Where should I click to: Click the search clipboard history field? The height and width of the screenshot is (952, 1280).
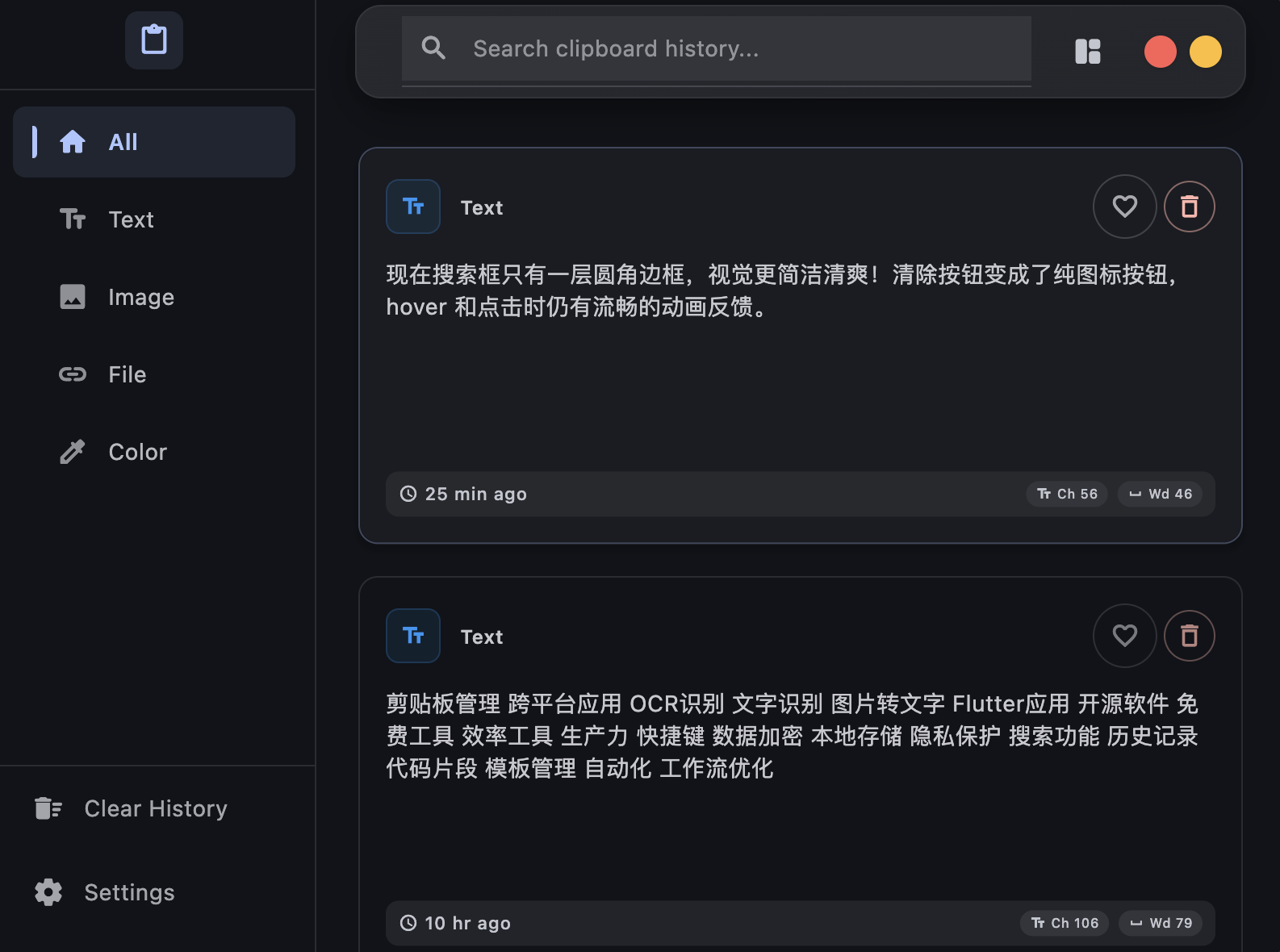717,49
